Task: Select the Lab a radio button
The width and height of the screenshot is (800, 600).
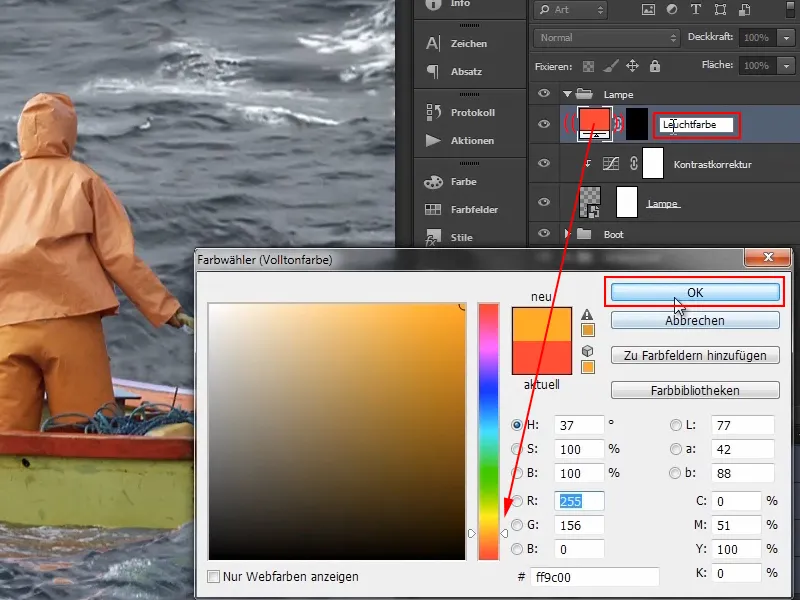Action: click(x=676, y=449)
